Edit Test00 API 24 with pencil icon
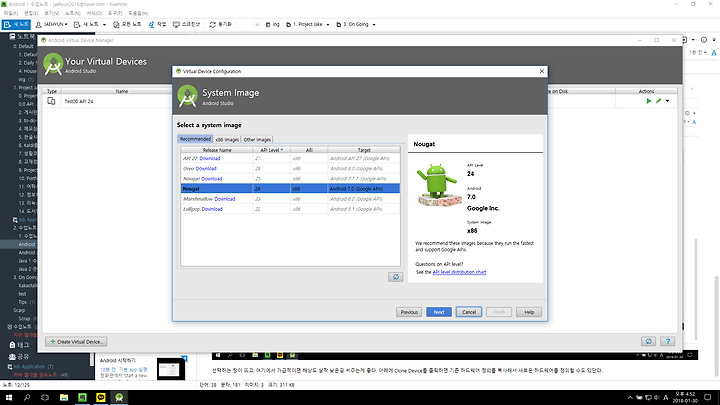Screen dimensions: 720x405 [658, 101]
